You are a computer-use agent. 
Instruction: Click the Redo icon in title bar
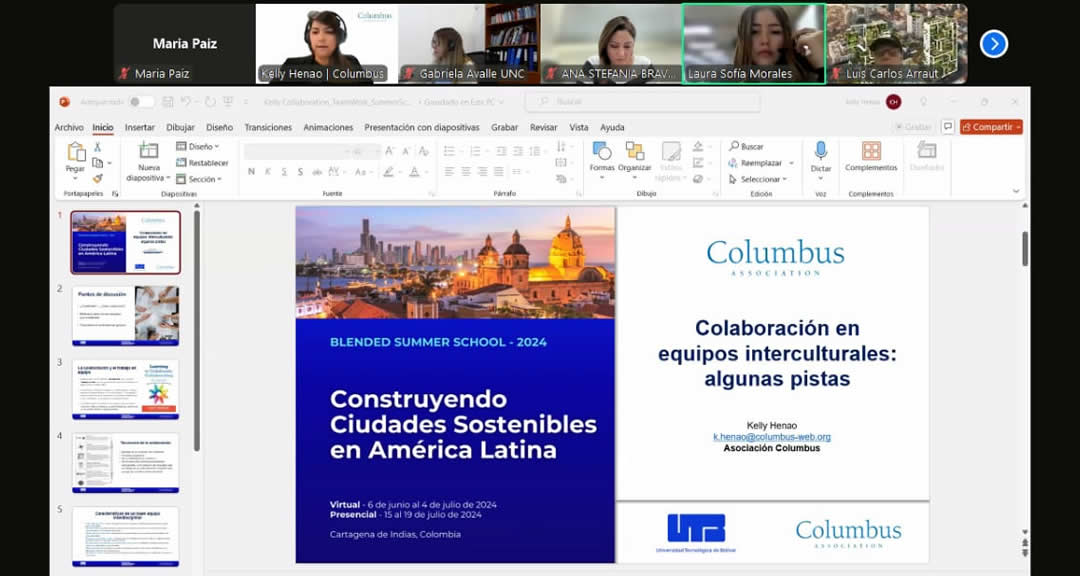(x=210, y=102)
